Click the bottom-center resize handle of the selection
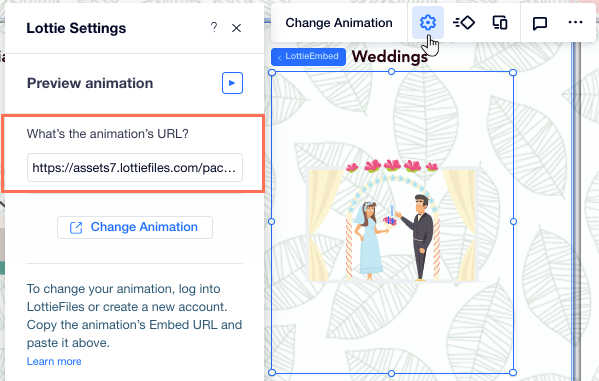The image size is (599, 381). [392, 373]
